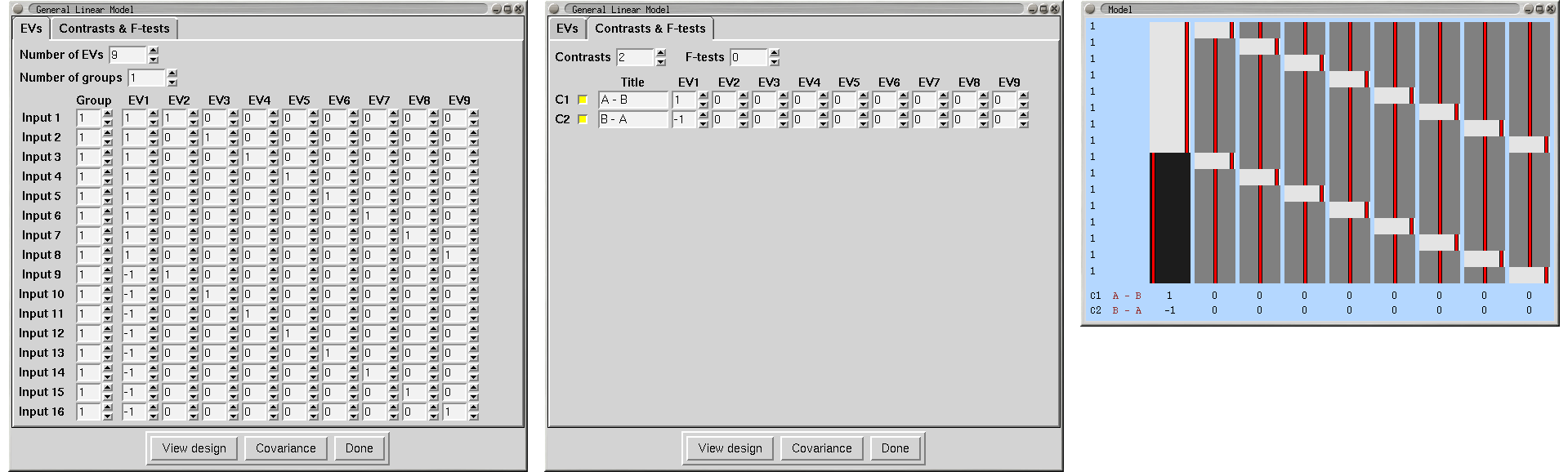Image resolution: width=1568 pixels, height=472 pixels.
Task: Decrease the Input 16 EV9 value
Action: pos(474,416)
